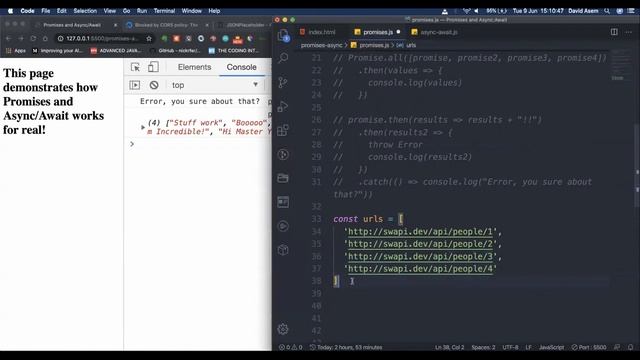640x360 pixels.
Task: Close the Promises and Async/Await browser tab
Action: coord(116,25)
